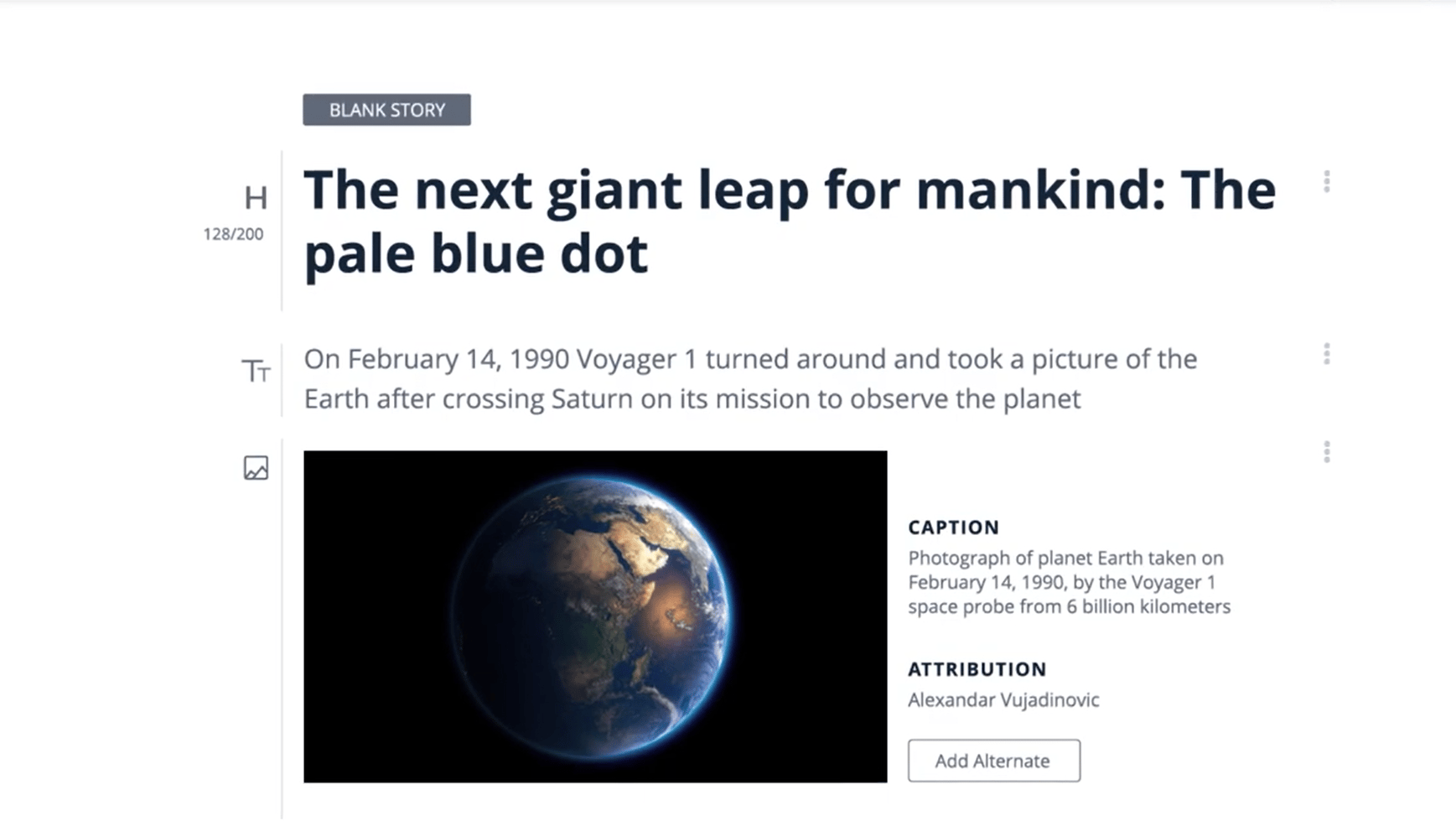Place cursor in the headline text
This screenshot has width=1456, height=821.
pos(754,190)
